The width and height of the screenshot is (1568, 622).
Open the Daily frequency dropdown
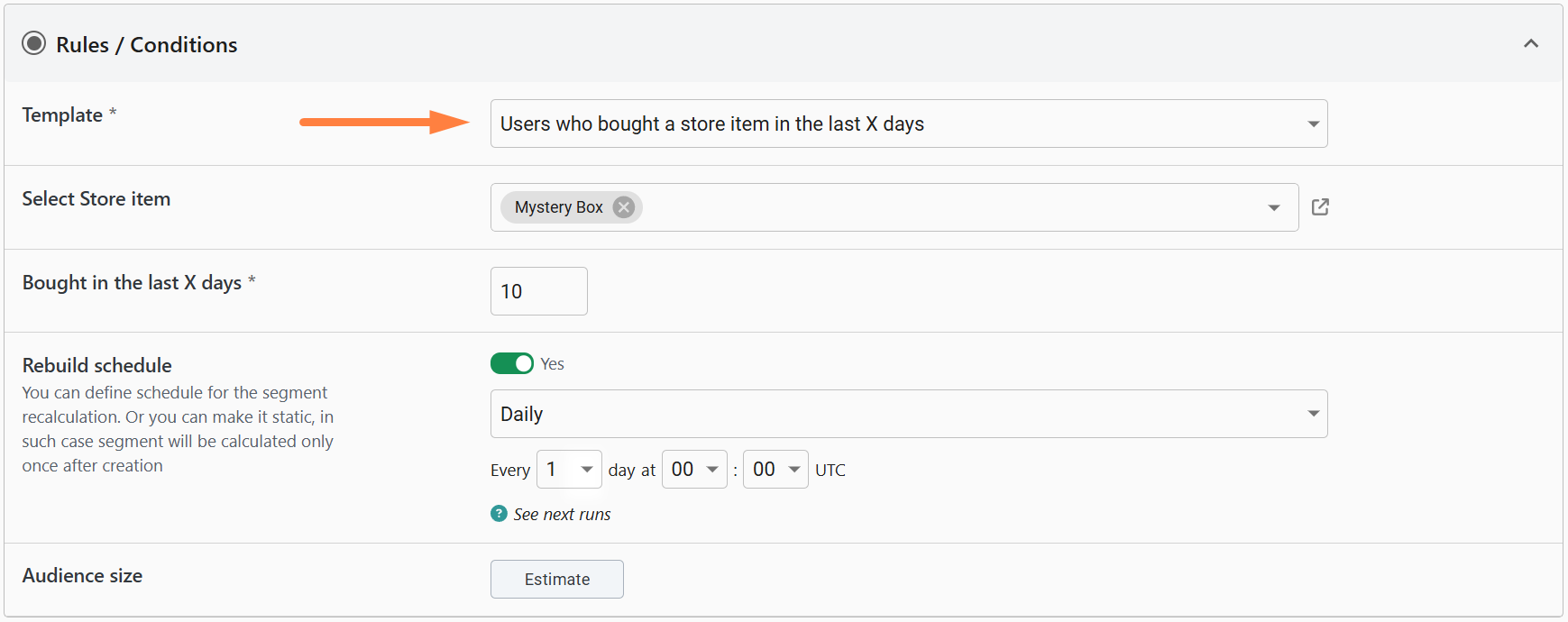pos(907,414)
